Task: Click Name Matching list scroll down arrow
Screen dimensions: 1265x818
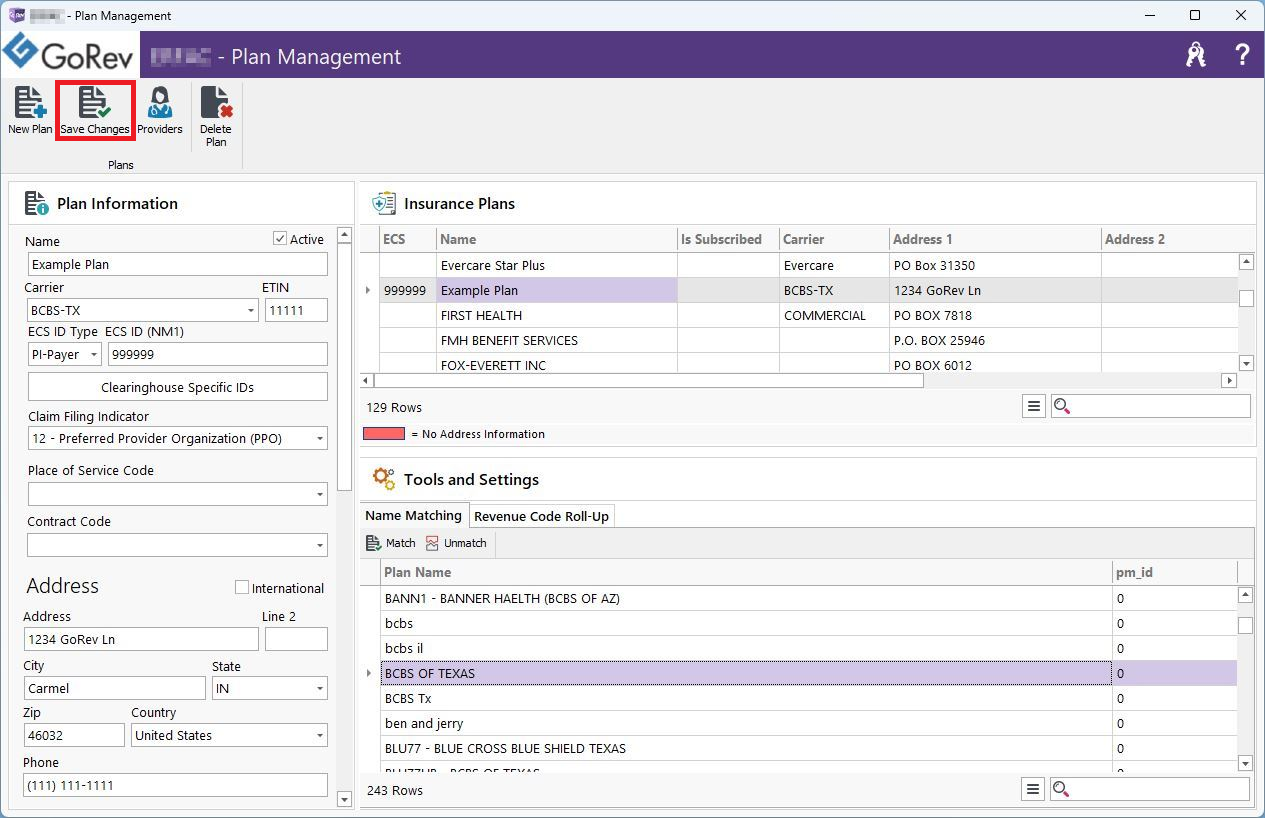Action: tap(1245, 764)
